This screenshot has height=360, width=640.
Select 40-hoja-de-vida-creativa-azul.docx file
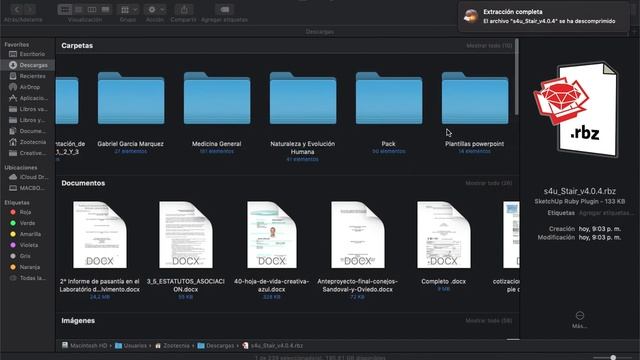coord(272,235)
